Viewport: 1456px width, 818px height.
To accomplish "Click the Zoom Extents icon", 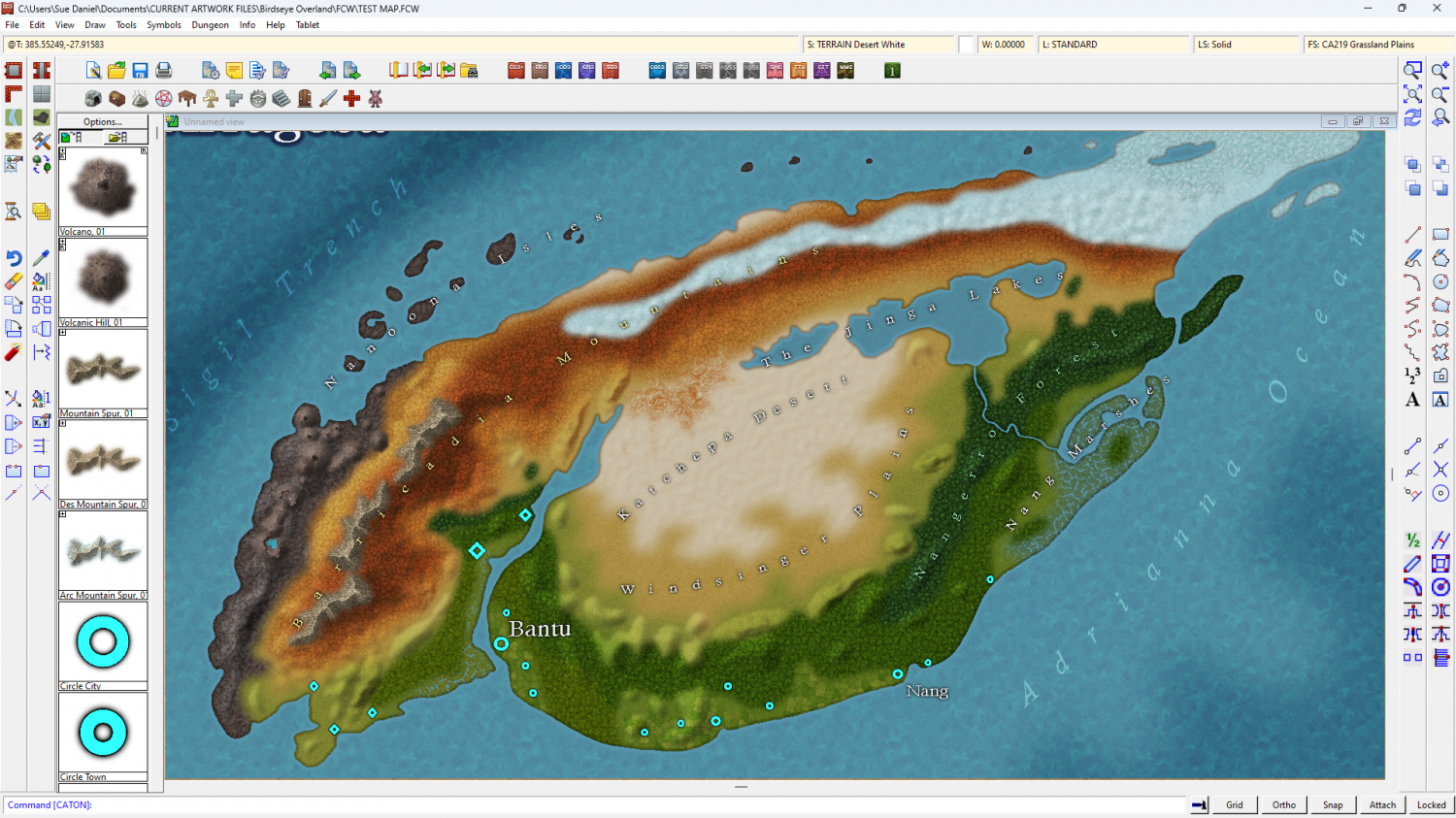I will click(x=1413, y=93).
